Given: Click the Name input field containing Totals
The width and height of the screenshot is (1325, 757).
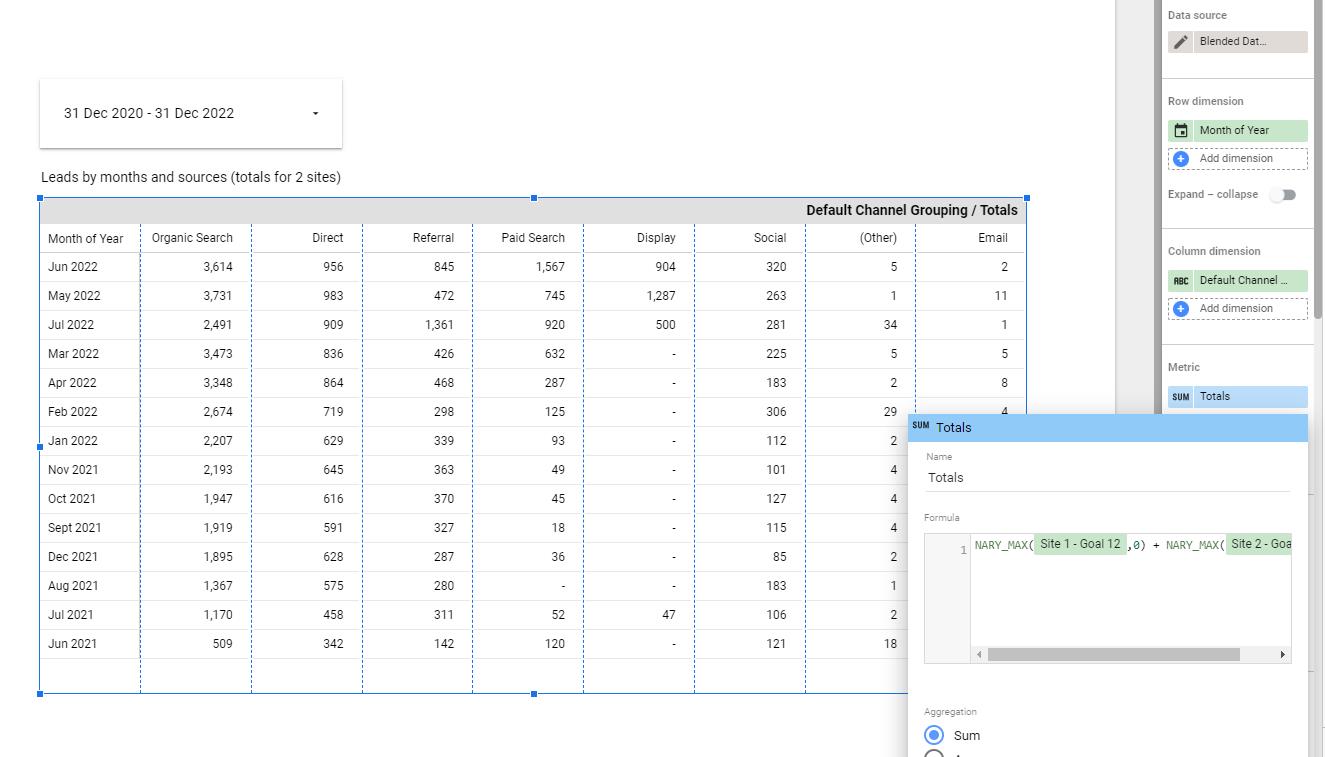Looking at the screenshot, I should click(1107, 478).
